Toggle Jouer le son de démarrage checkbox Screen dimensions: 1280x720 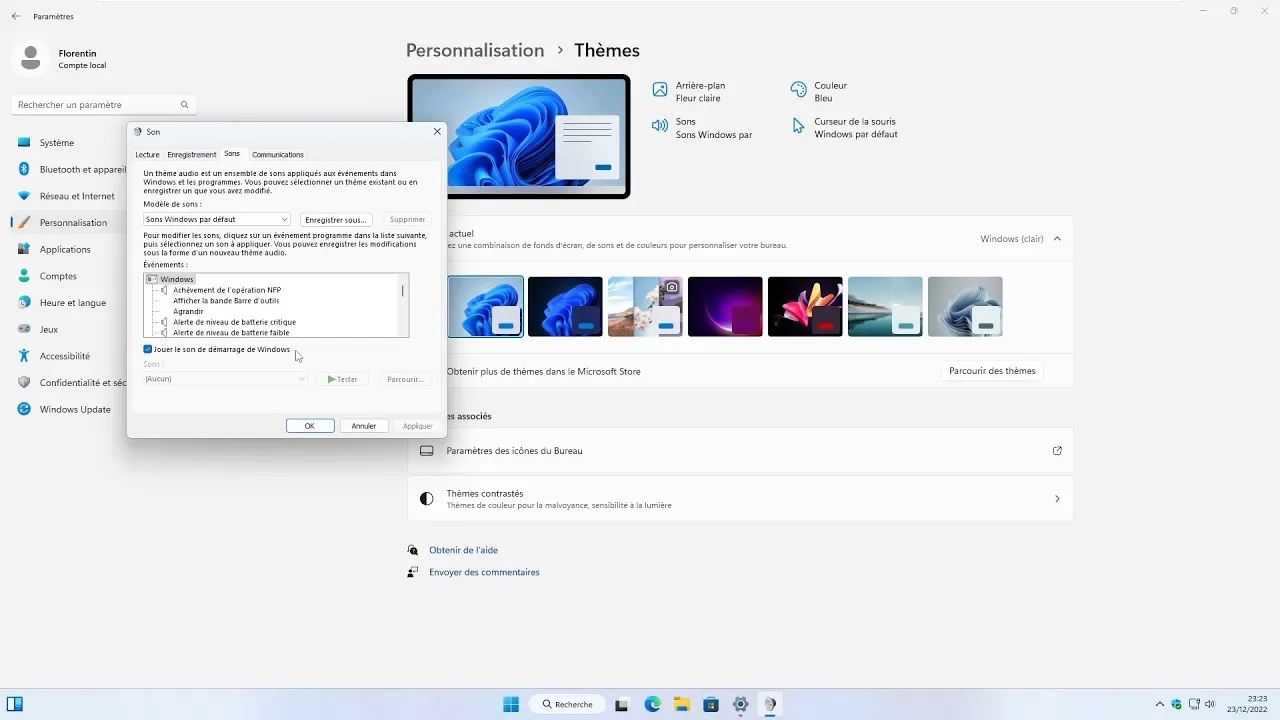148,349
